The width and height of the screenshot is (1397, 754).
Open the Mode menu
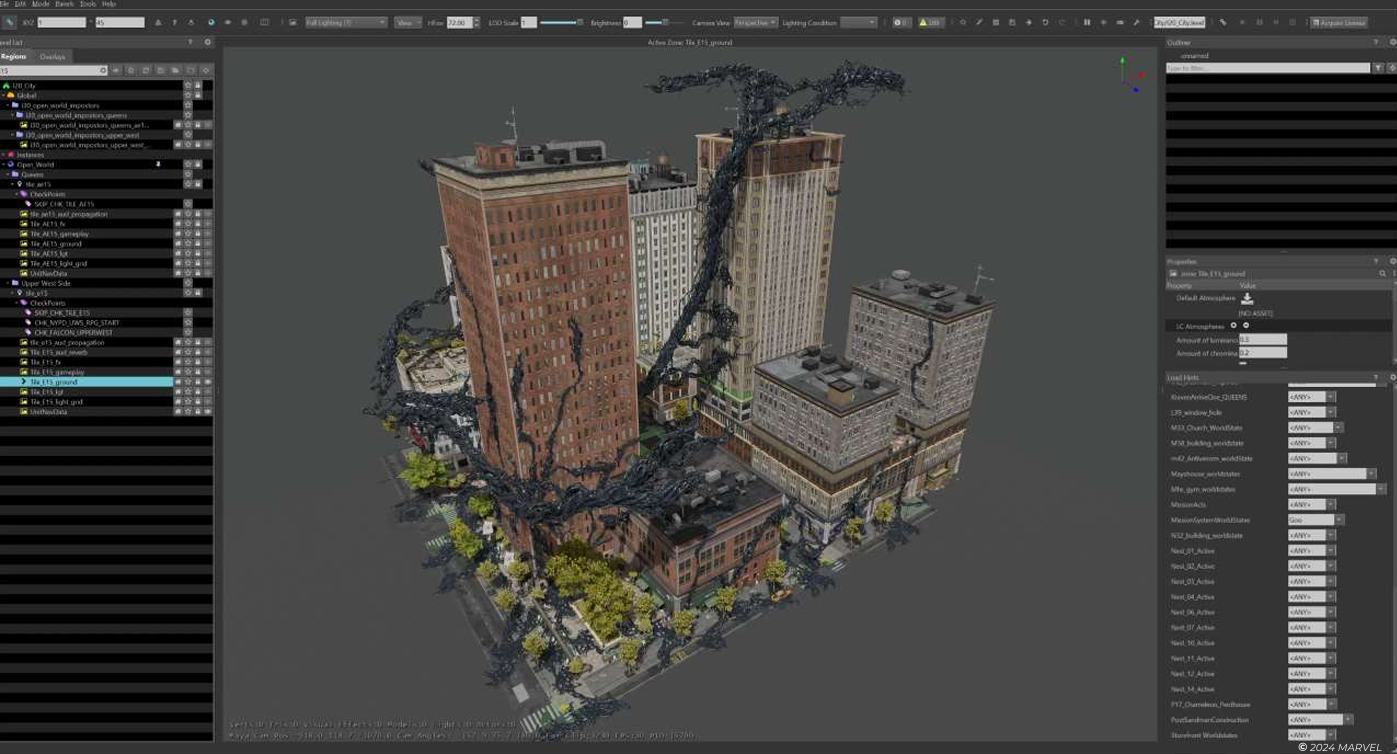point(40,4)
